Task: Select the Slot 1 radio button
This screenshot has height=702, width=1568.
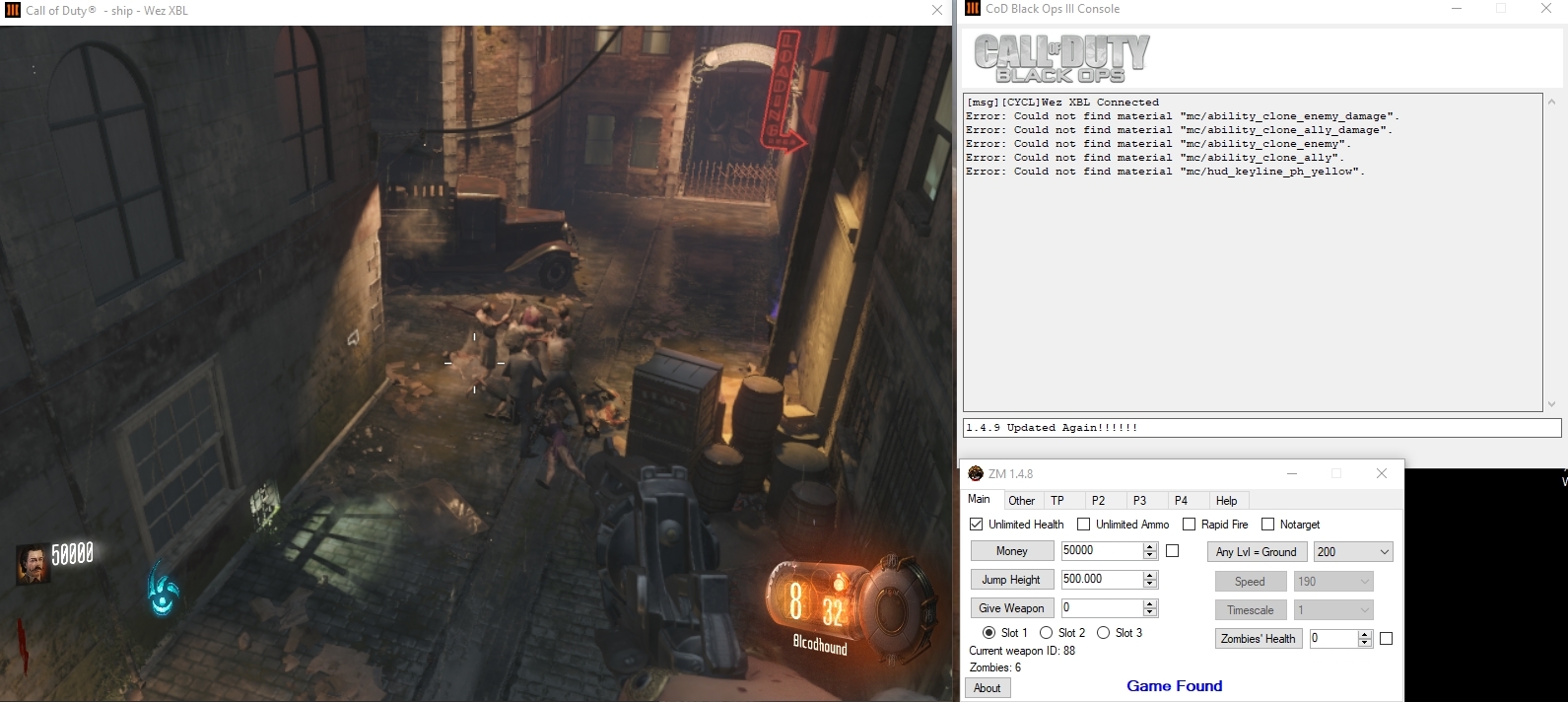Action: coord(989,633)
